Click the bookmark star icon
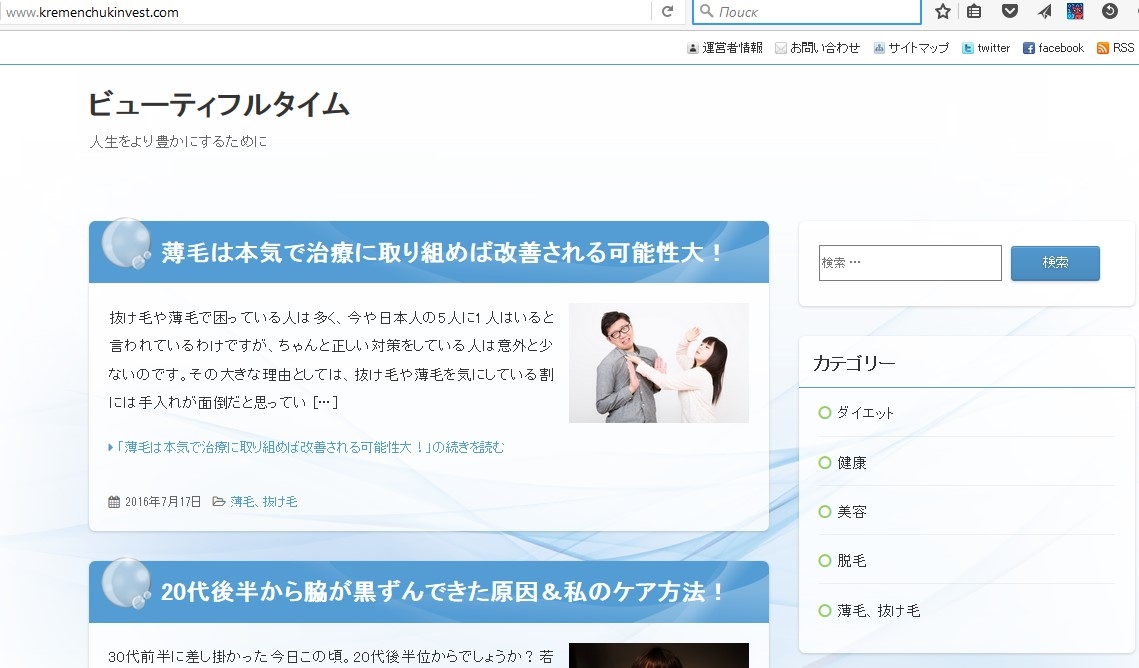This screenshot has height=668, width=1139. pos(942,12)
